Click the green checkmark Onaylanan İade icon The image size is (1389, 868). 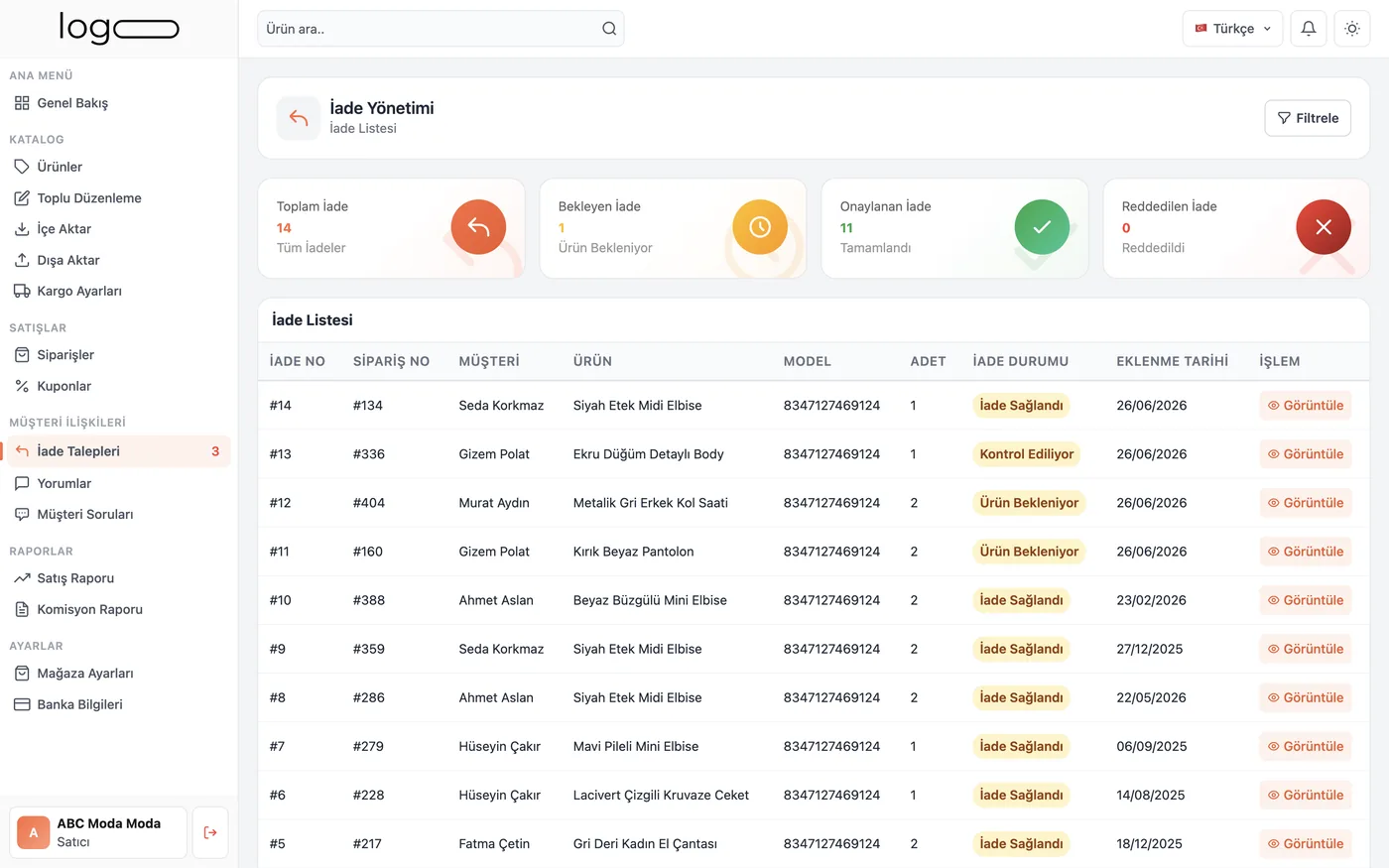point(1042,227)
